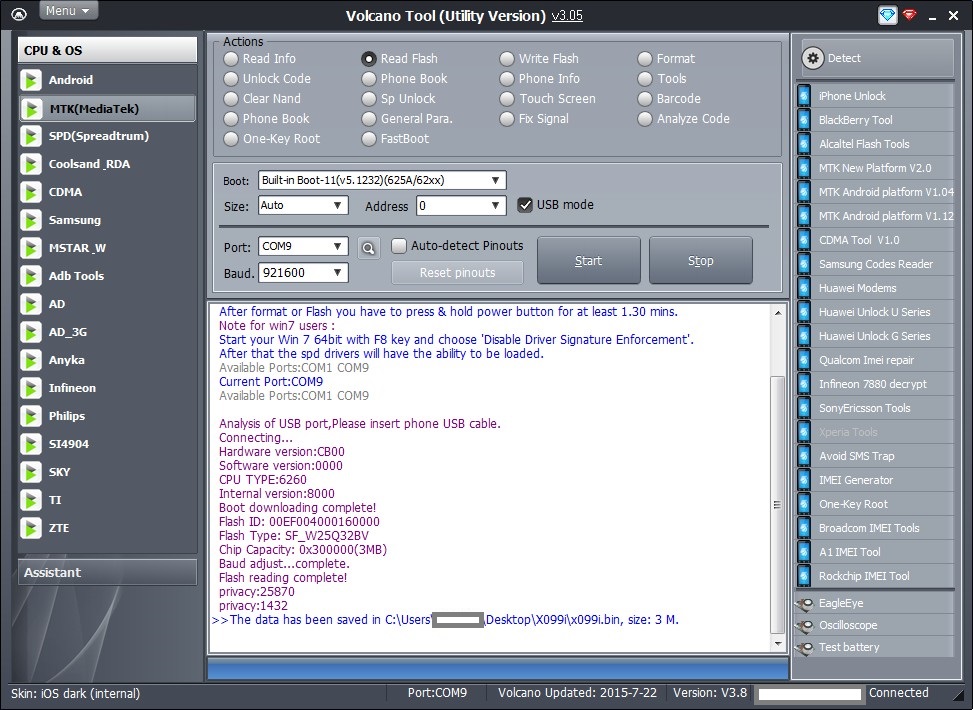The height and width of the screenshot is (710, 973).
Task: Click the Samsung Codes Reader phone icon
Action: [804, 264]
